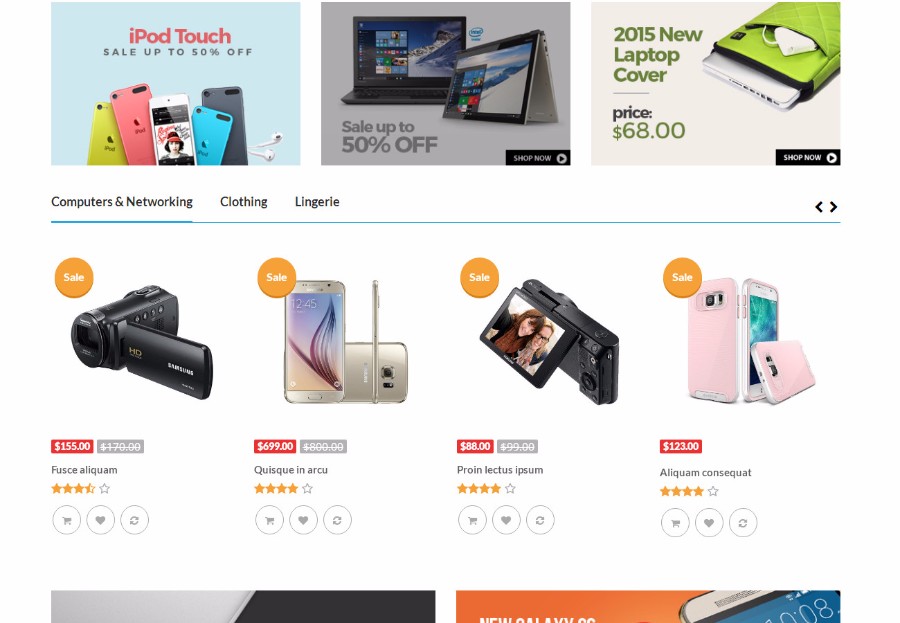900x623 pixels.
Task: Click Shop Now on laptop sale banner
Action: 538,158
